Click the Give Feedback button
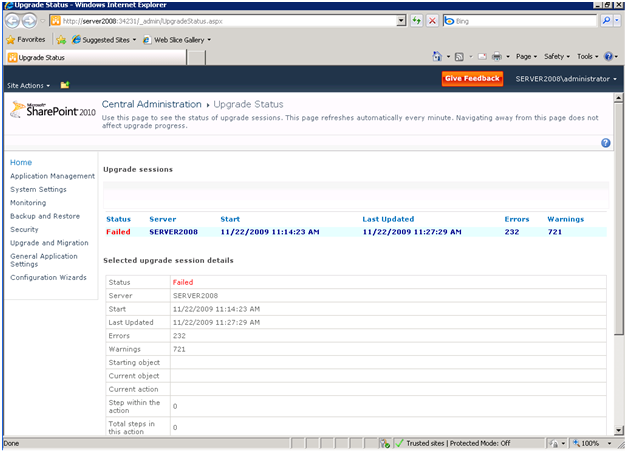This screenshot has width=628, height=453. [x=472, y=79]
